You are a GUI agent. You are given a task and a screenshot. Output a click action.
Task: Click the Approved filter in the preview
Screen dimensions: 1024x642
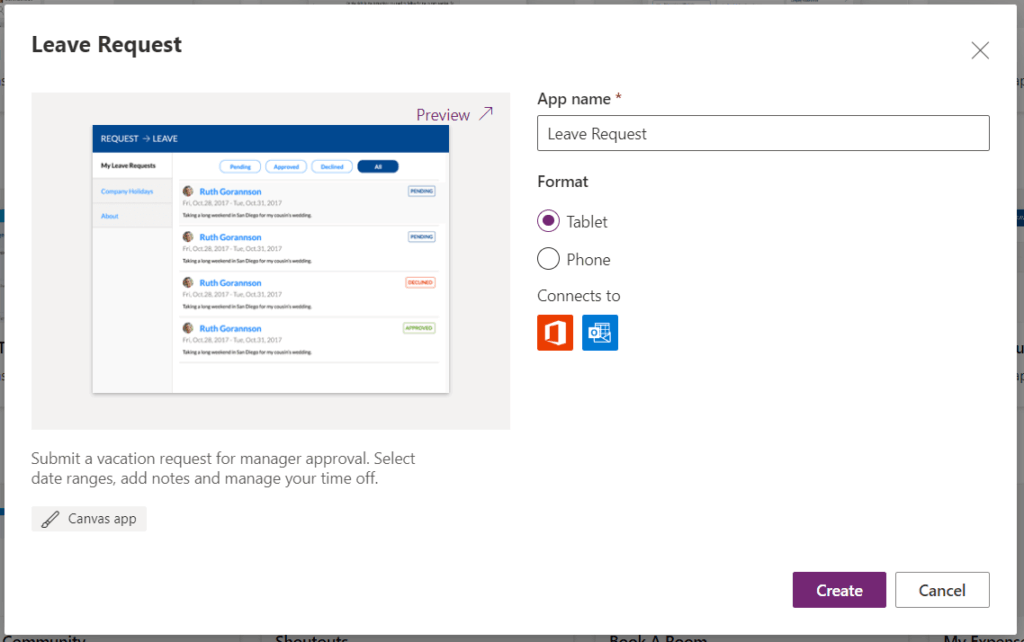click(x=286, y=167)
